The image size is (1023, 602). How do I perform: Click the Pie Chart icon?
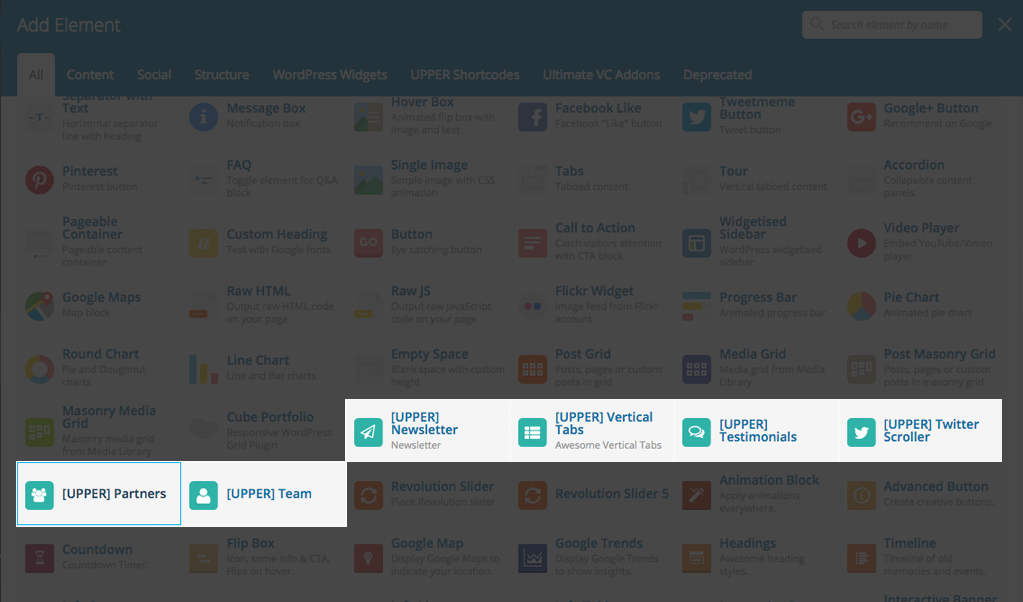[861, 306]
